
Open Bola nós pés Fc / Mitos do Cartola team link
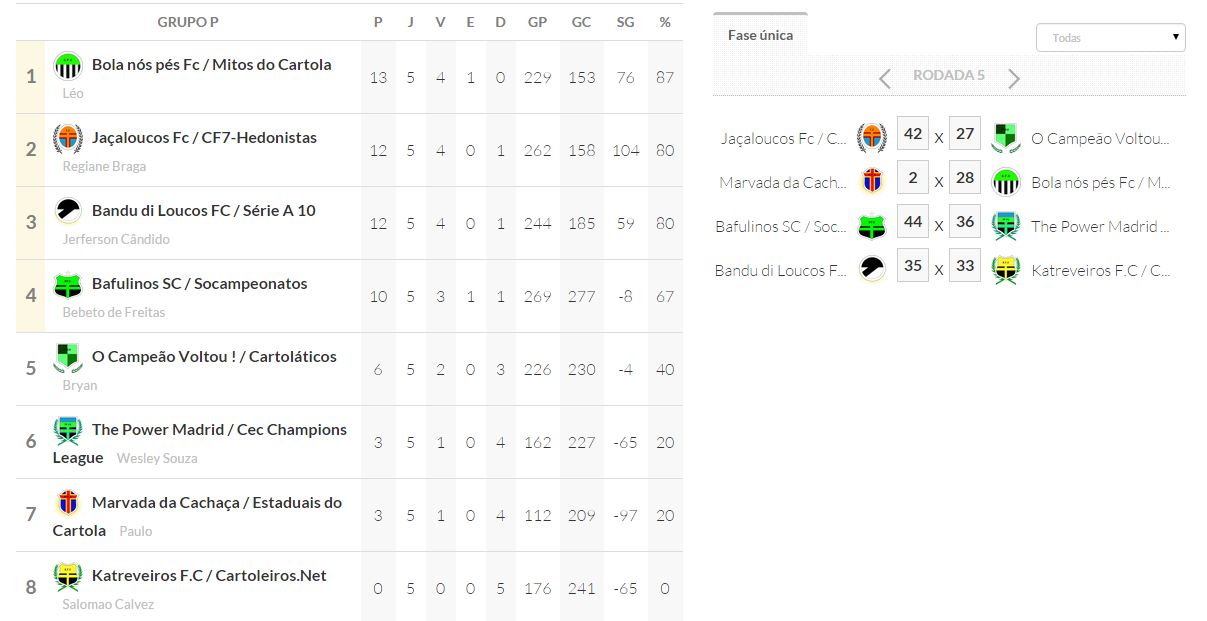(x=211, y=65)
